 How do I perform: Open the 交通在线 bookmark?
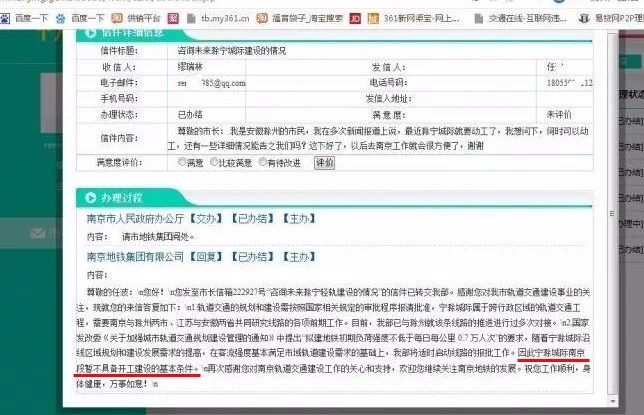point(520,18)
